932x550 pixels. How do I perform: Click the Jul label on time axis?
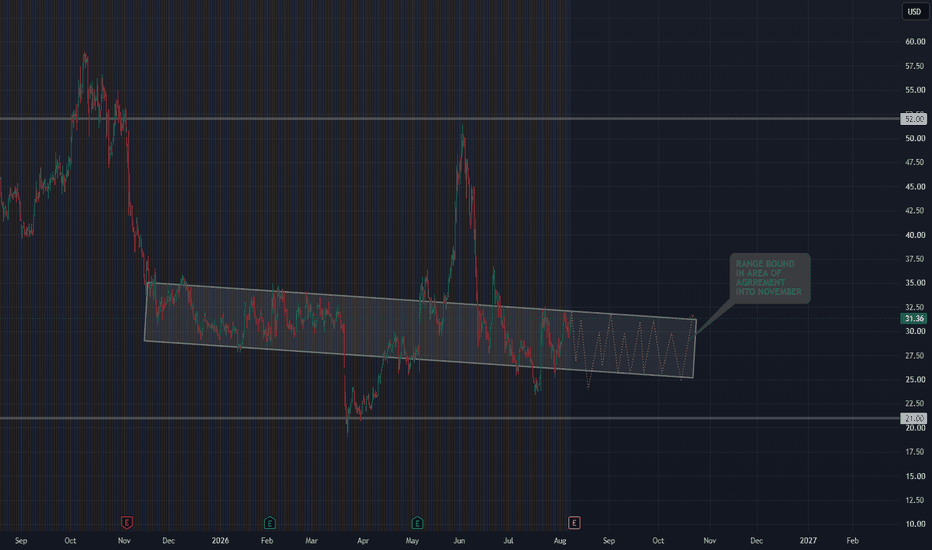pyautogui.click(x=508, y=540)
